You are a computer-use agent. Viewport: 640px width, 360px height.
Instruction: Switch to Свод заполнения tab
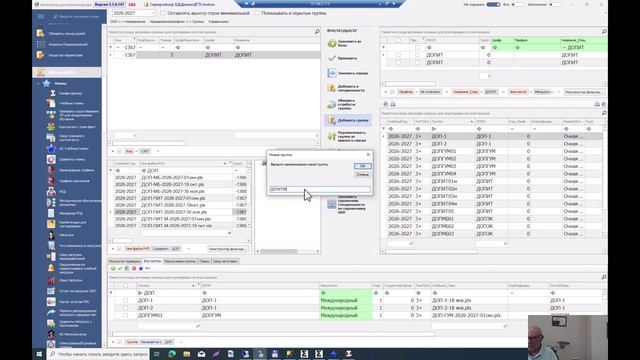[225, 261]
